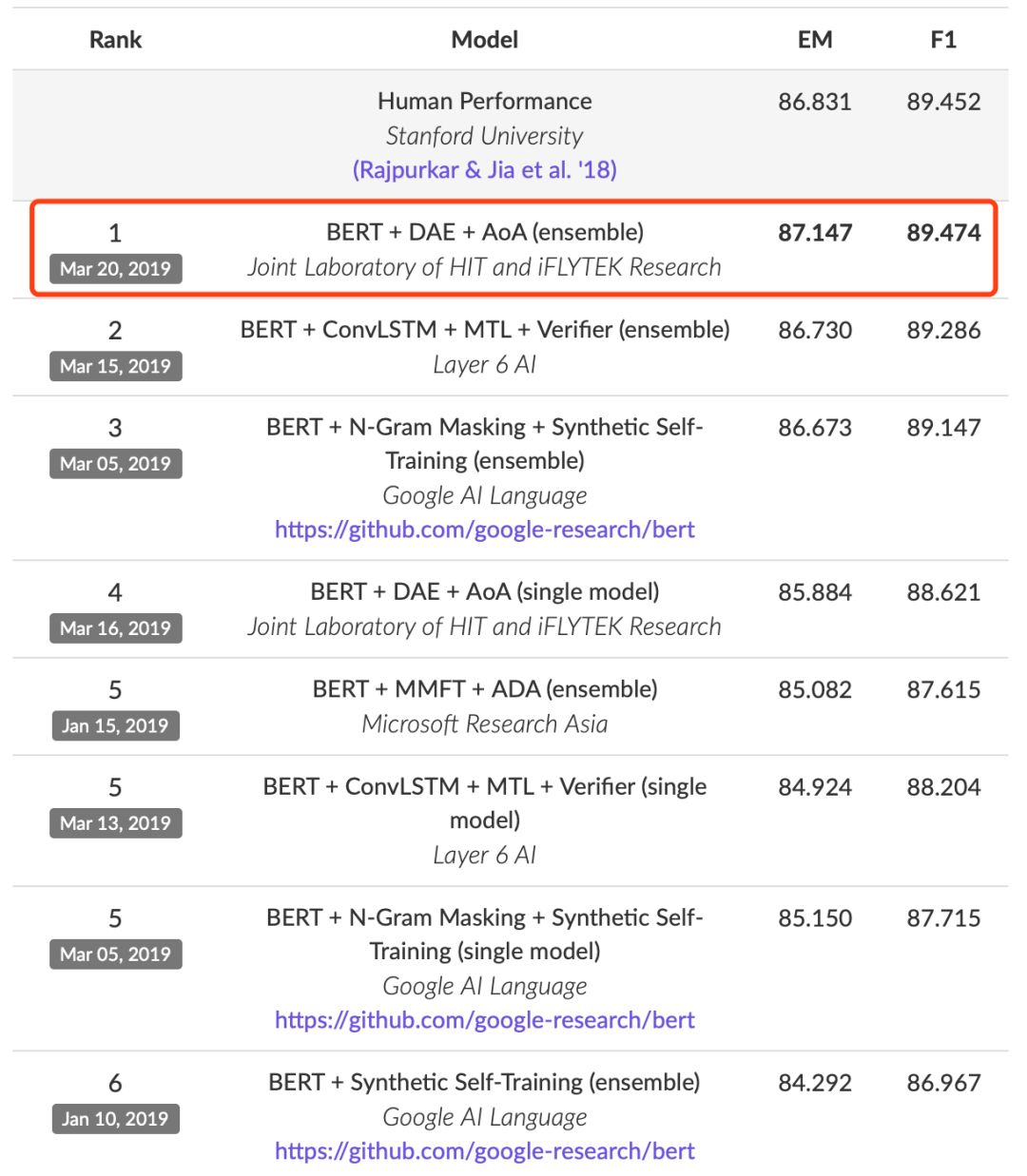
Task: Click the Rank column header
Action: point(115,40)
